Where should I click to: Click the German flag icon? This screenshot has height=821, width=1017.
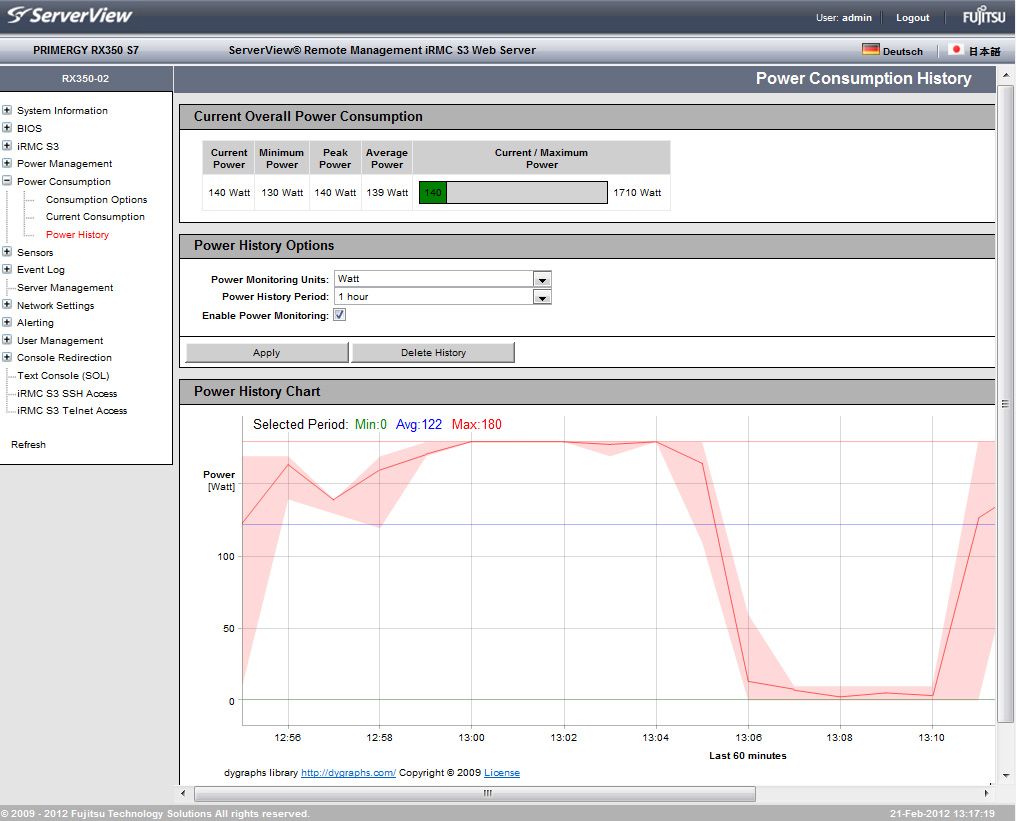tap(870, 49)
